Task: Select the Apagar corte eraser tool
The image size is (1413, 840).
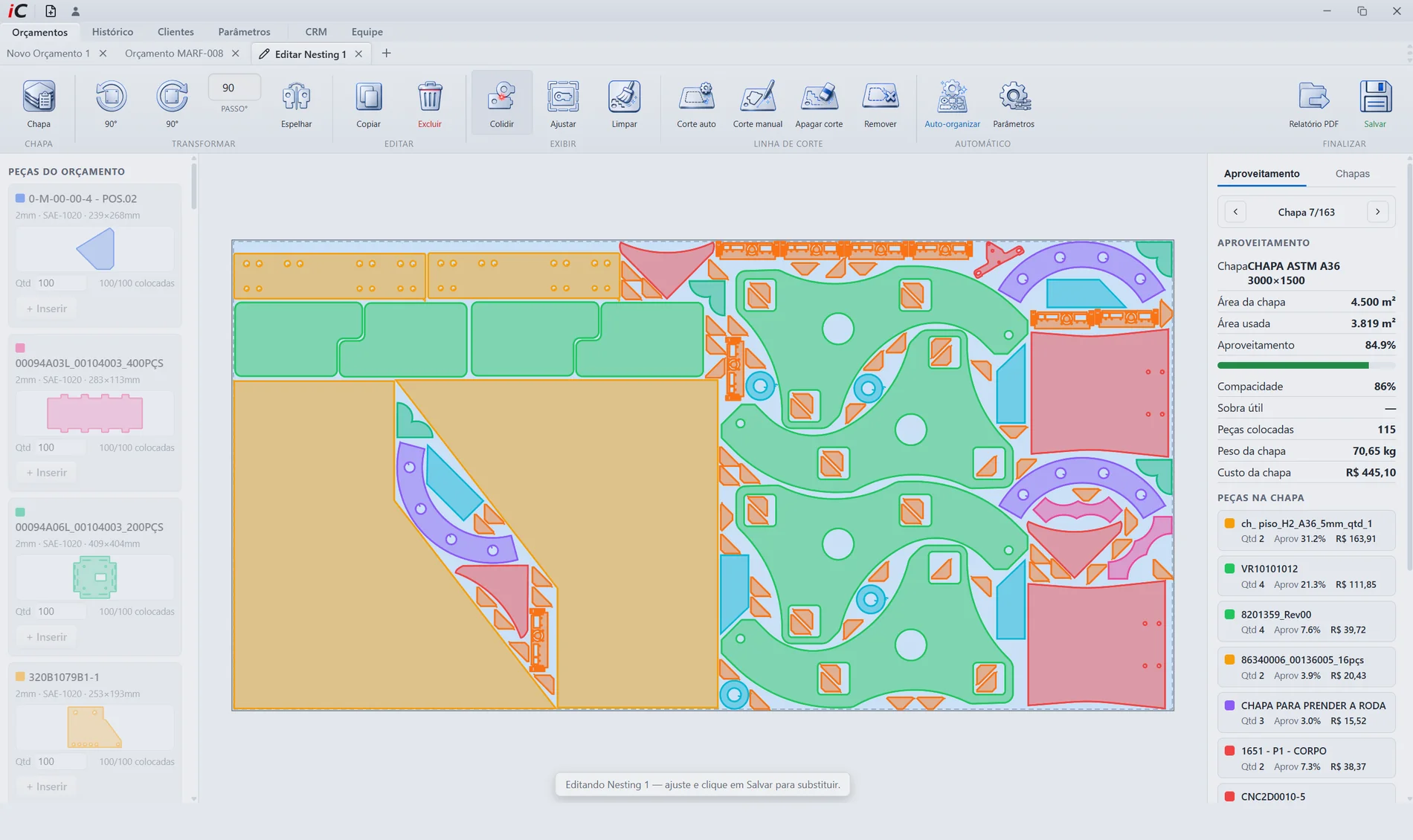Action: [819, 103]
